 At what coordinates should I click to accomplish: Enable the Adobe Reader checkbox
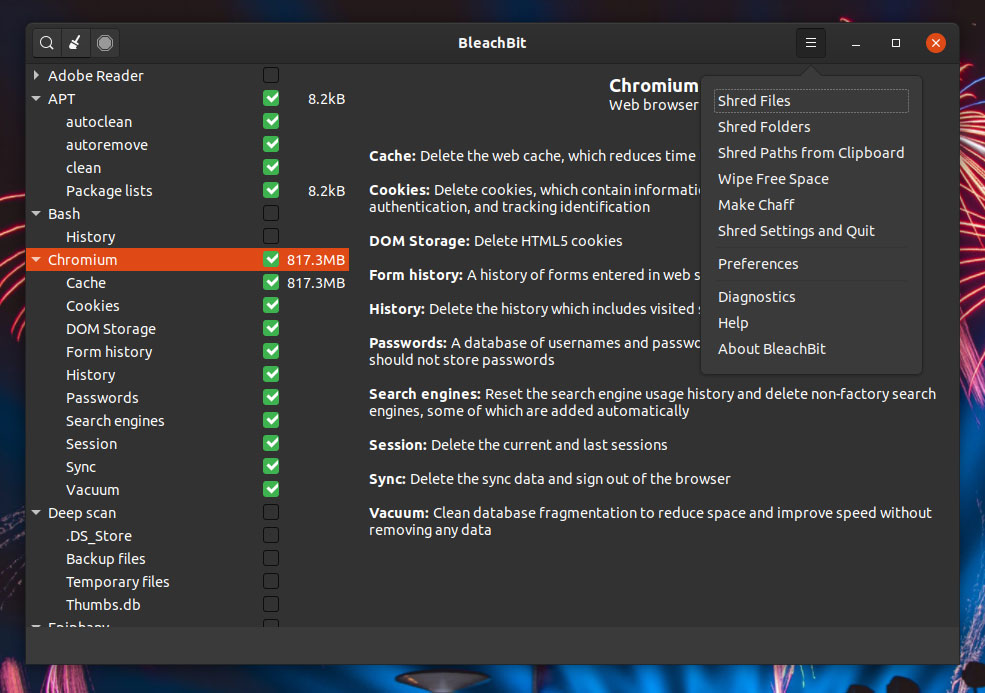tap(271, 76)
